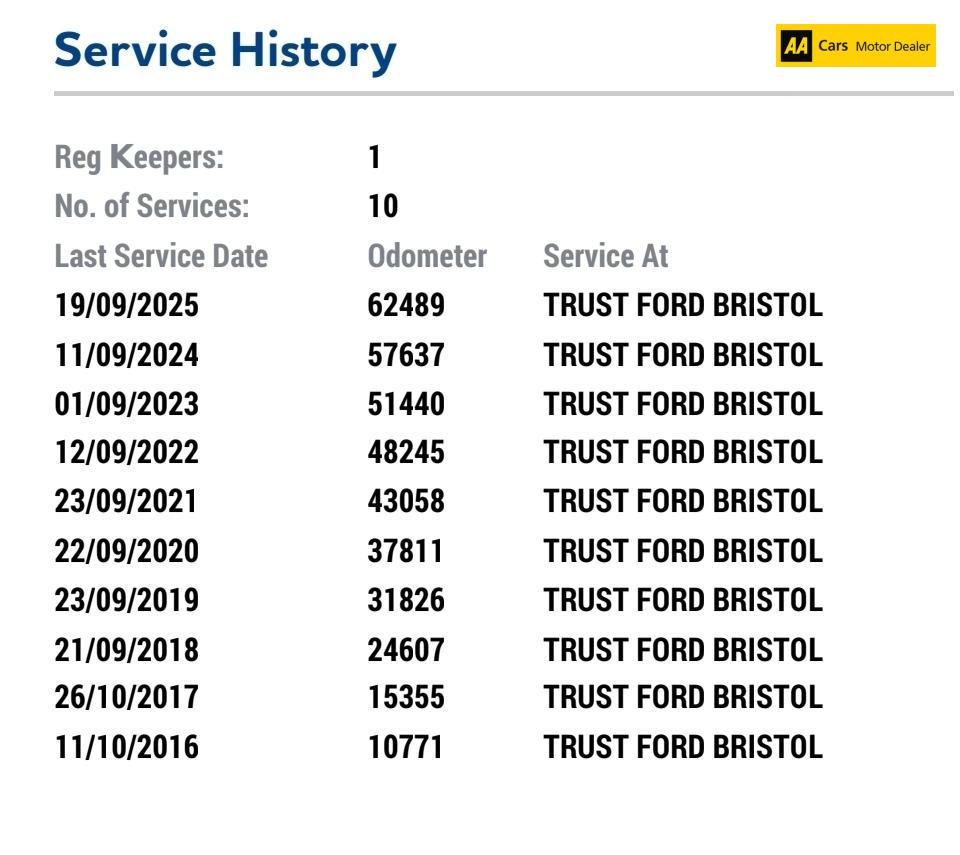Select the 26/10/2017 service date
The width and height of the screenshot is (960, 855).
click(126, 698)
